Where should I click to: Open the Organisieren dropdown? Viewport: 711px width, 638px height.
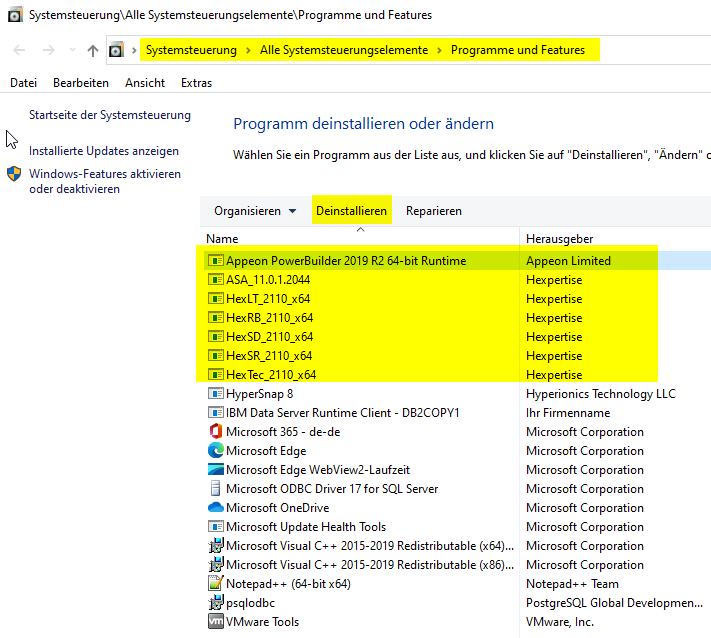point(255,211)
